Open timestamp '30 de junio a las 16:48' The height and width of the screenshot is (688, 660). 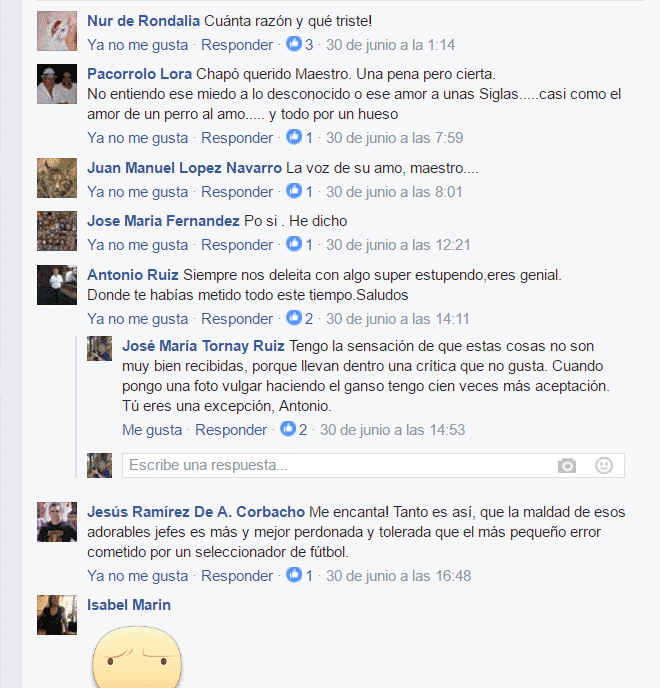click(x=398, y=576)
